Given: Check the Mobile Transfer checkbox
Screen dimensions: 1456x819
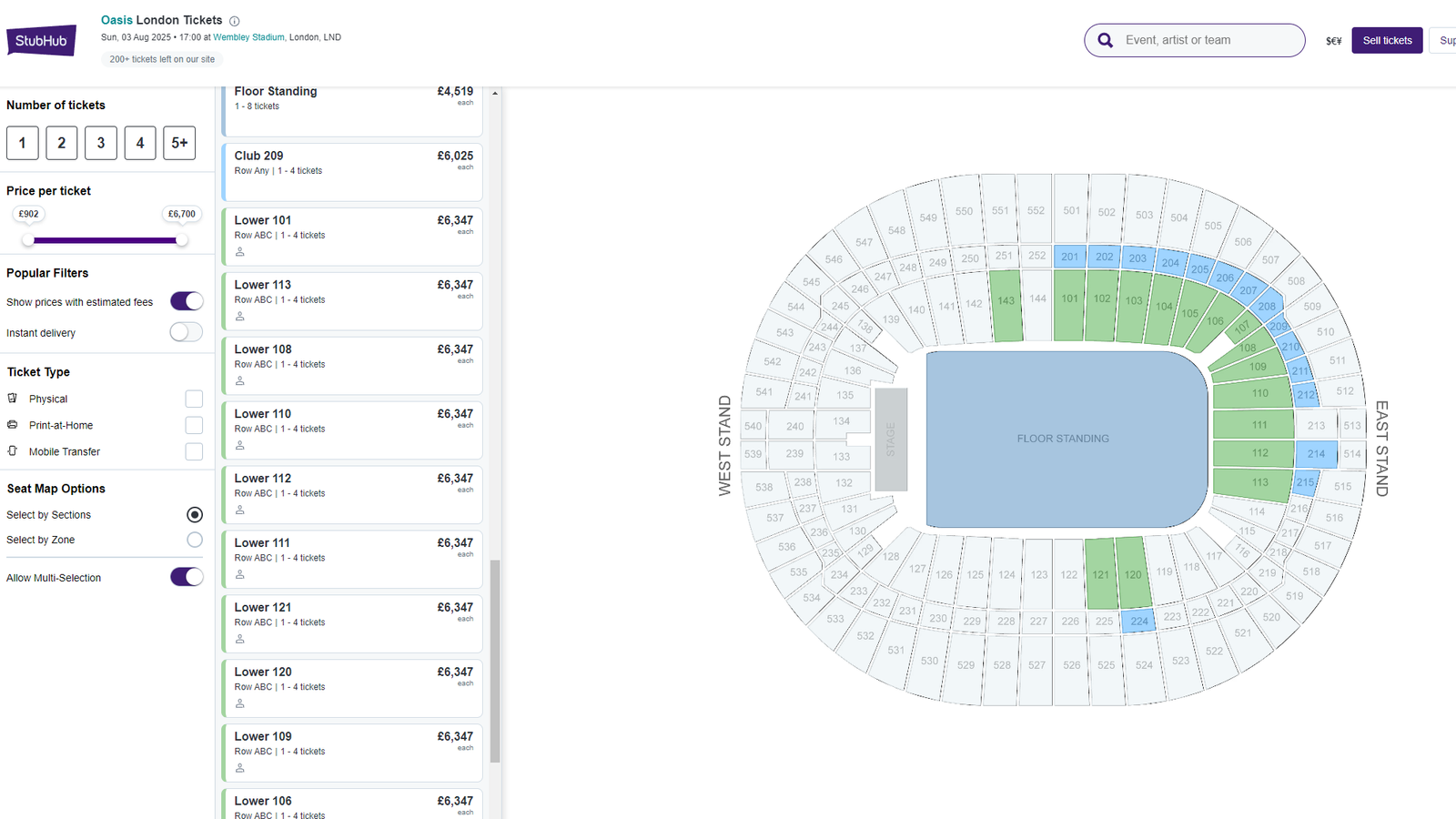Looking at the screenshot, I should click(x=194, y=451).
